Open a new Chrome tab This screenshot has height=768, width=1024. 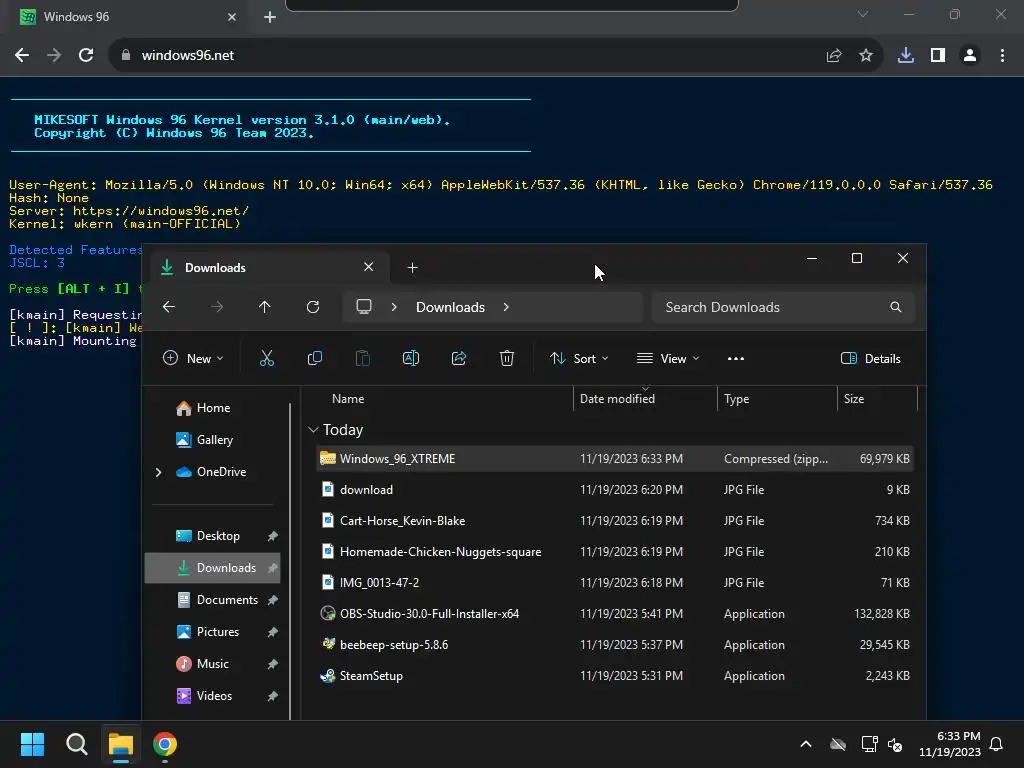coord(270,17)
